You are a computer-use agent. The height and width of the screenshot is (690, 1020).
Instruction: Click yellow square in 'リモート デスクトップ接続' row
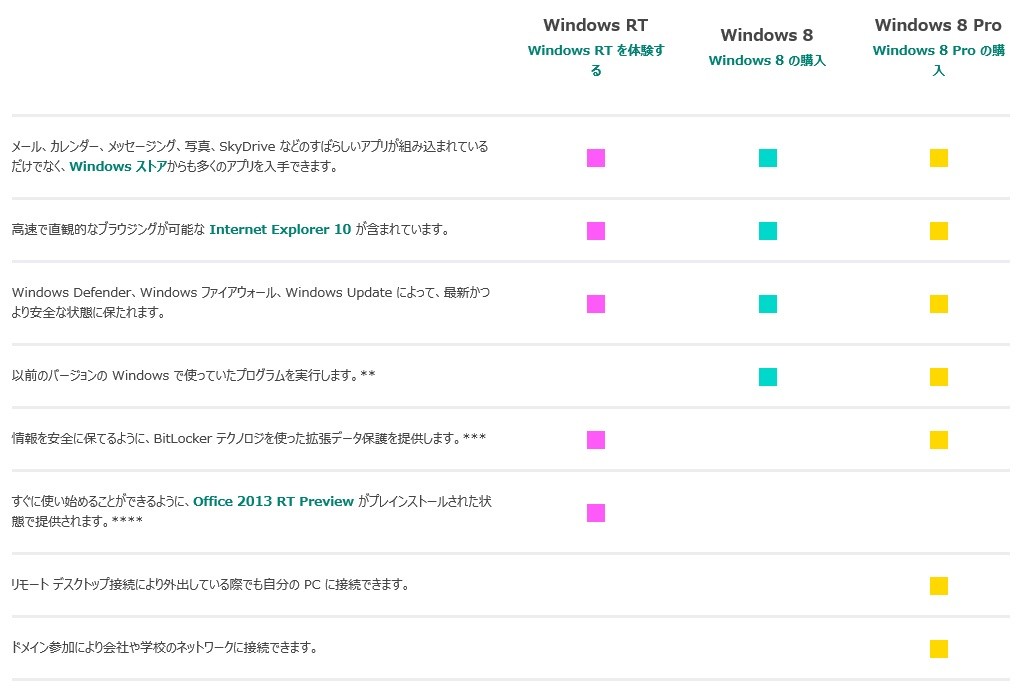coord(939,585)
